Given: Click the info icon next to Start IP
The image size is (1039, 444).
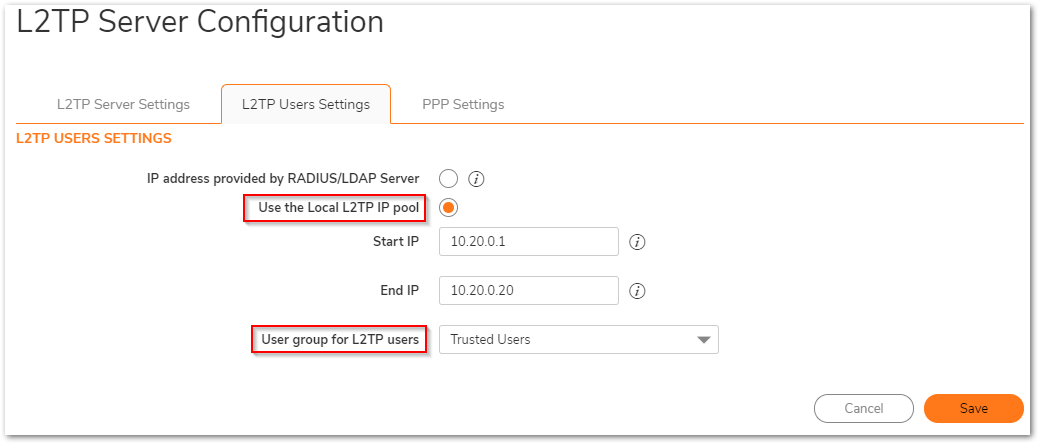Looking at the screenshot, I should tap(637, 242).
